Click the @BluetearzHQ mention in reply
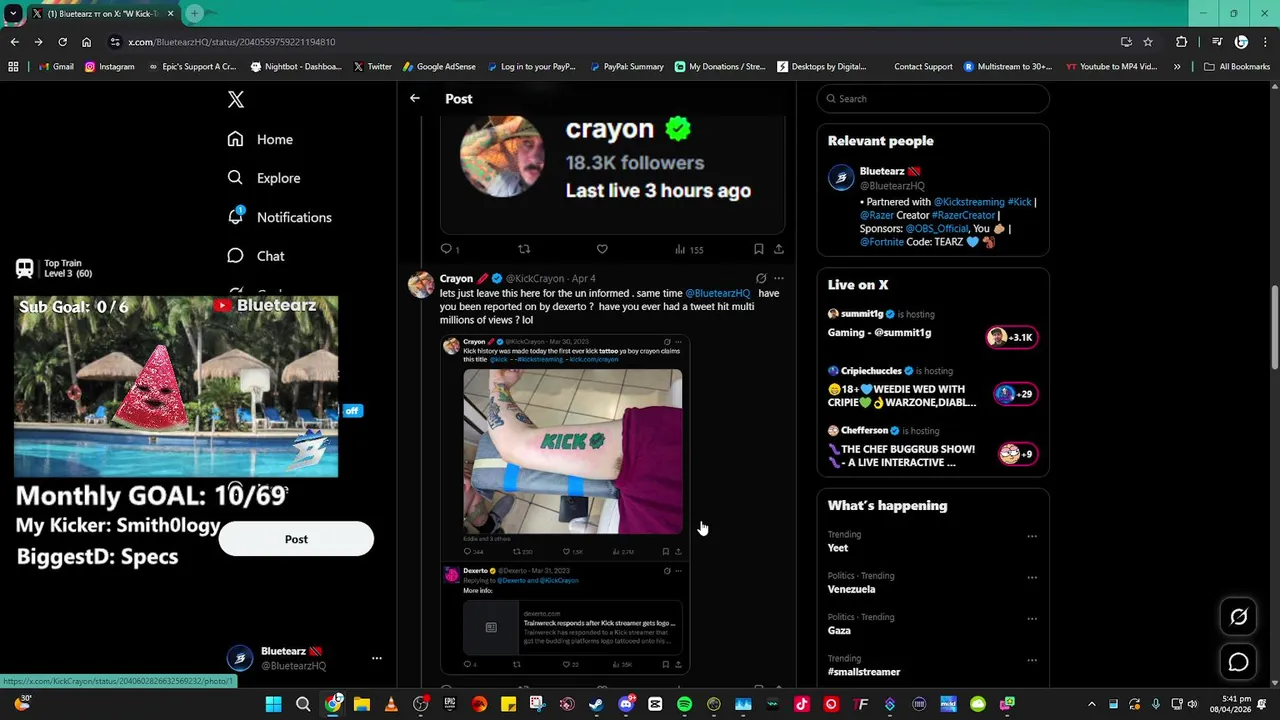1280x720 pixels. 718,293
